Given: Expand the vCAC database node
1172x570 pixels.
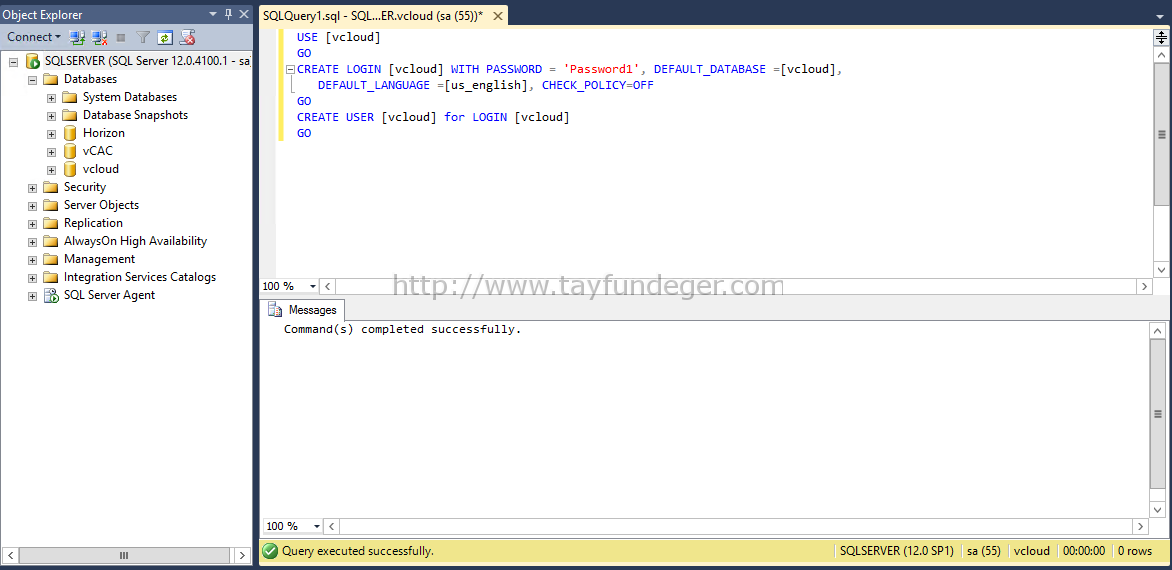Looking at the screenshot, I should pos(52,151).
